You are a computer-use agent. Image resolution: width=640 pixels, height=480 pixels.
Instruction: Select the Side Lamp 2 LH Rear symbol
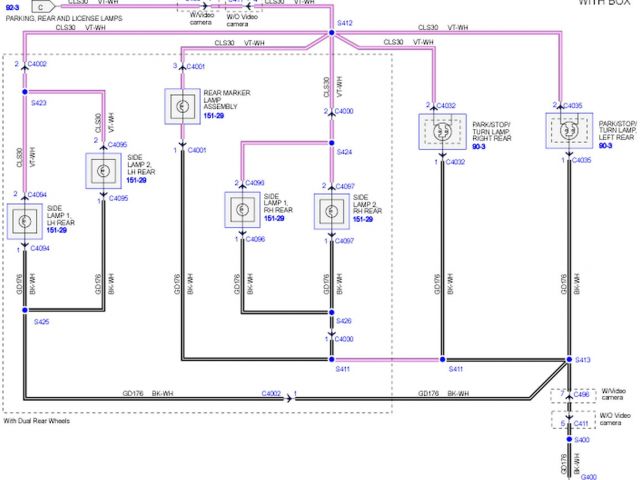(x=104, y=171)
